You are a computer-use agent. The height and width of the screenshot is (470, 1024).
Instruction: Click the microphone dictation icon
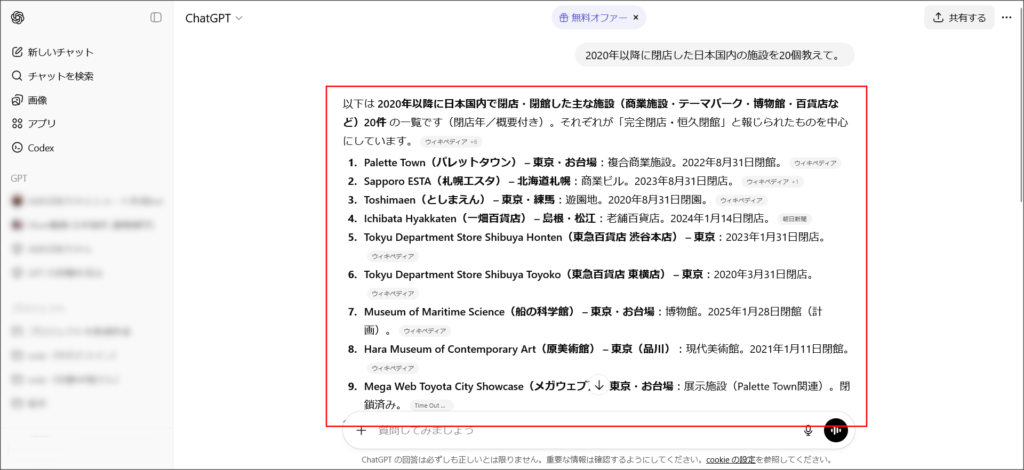tap(808, 430)
